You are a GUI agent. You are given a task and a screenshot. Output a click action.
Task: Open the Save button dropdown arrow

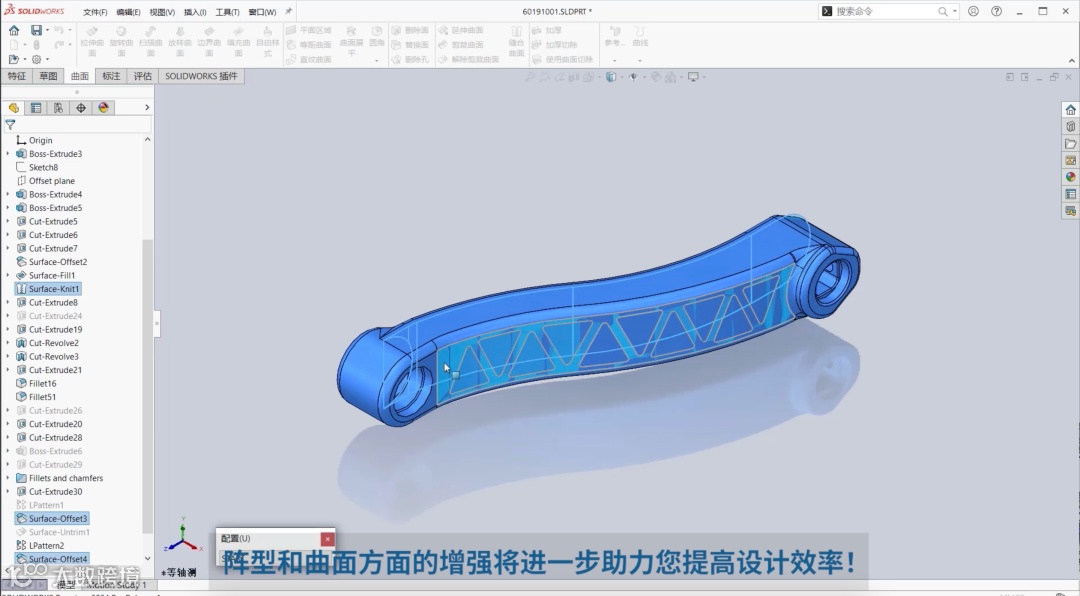click(47, 30)
